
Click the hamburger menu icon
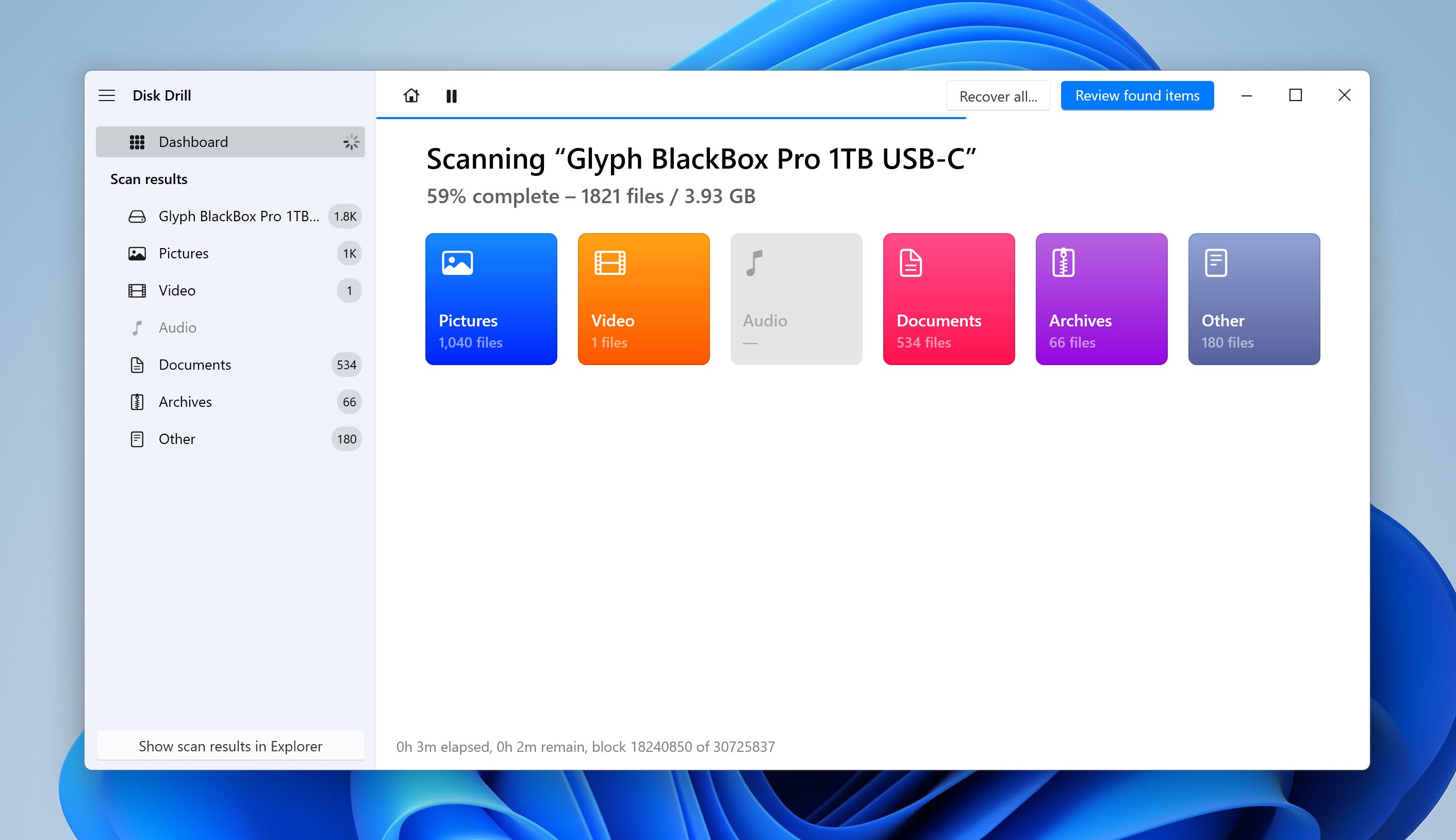[x=107, y=95]
